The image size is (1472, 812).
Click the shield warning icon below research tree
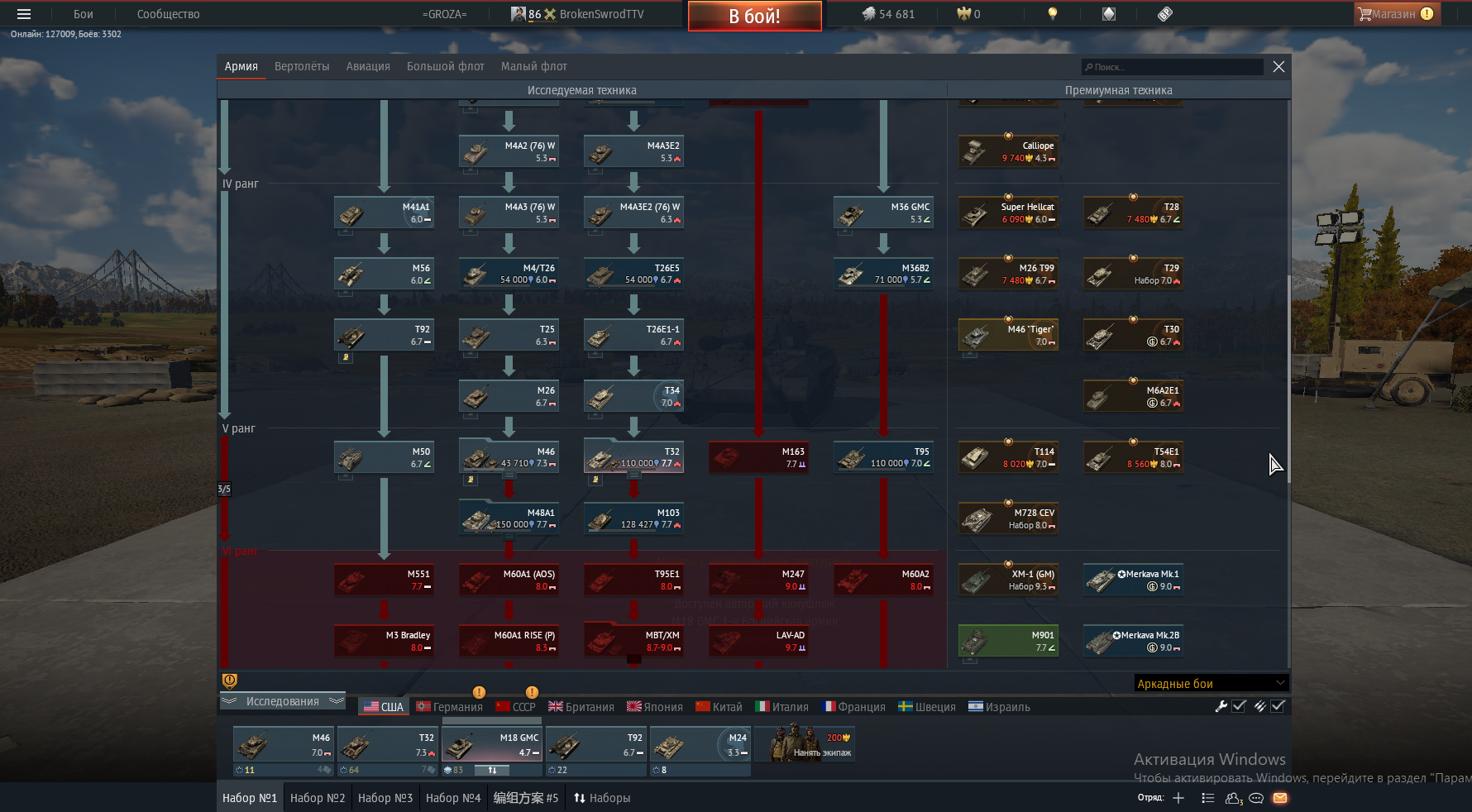tap(230, 681)
